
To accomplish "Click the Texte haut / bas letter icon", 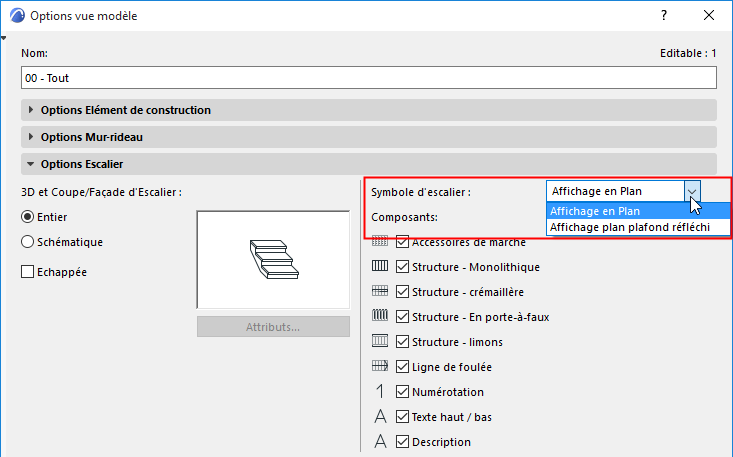I will (381, 416).
